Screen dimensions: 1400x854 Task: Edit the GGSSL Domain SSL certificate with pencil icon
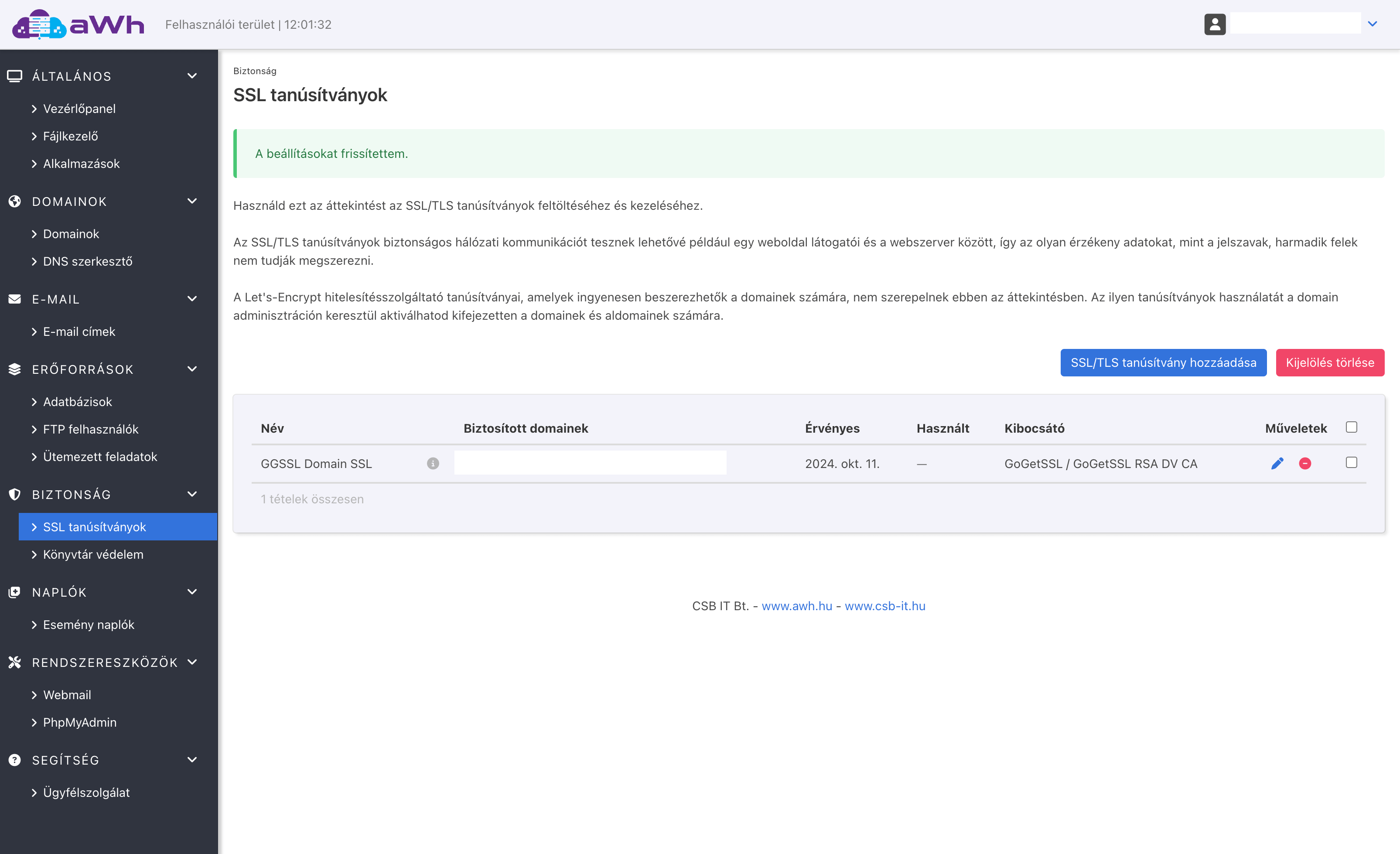pyautogui.click(x=1277, y=464)
